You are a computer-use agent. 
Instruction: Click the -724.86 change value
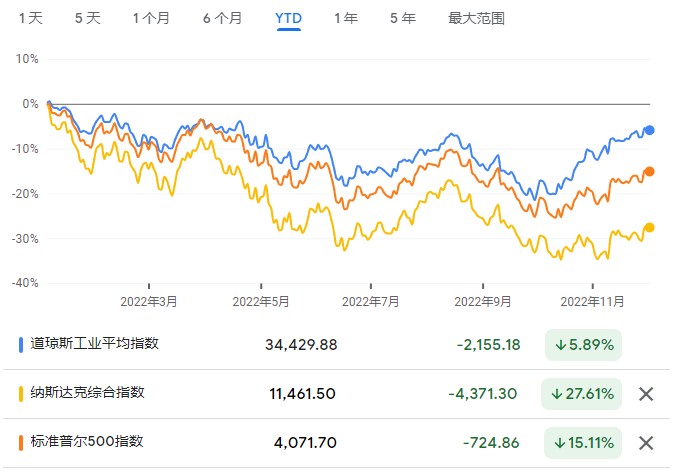click(x=491, y=443)
